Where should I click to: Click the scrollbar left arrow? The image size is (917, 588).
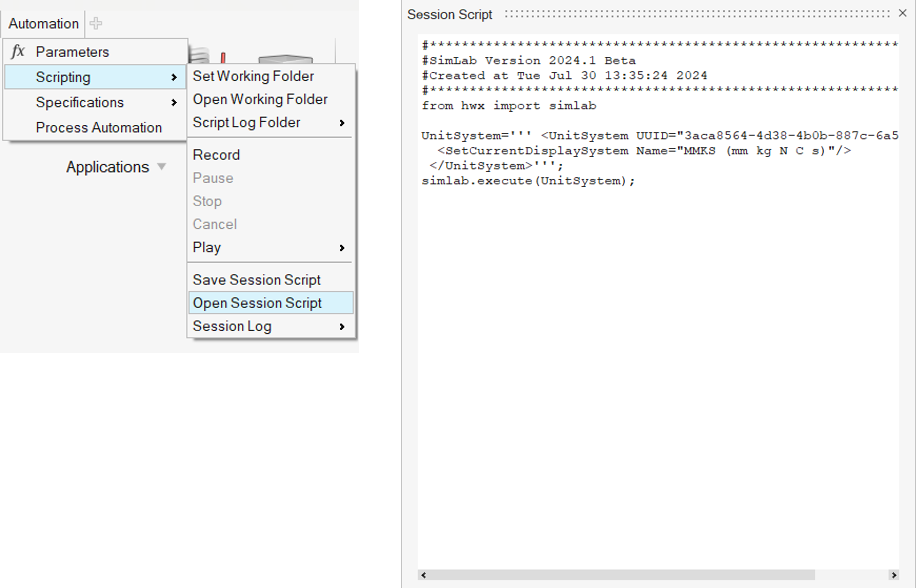pos(423,575)
